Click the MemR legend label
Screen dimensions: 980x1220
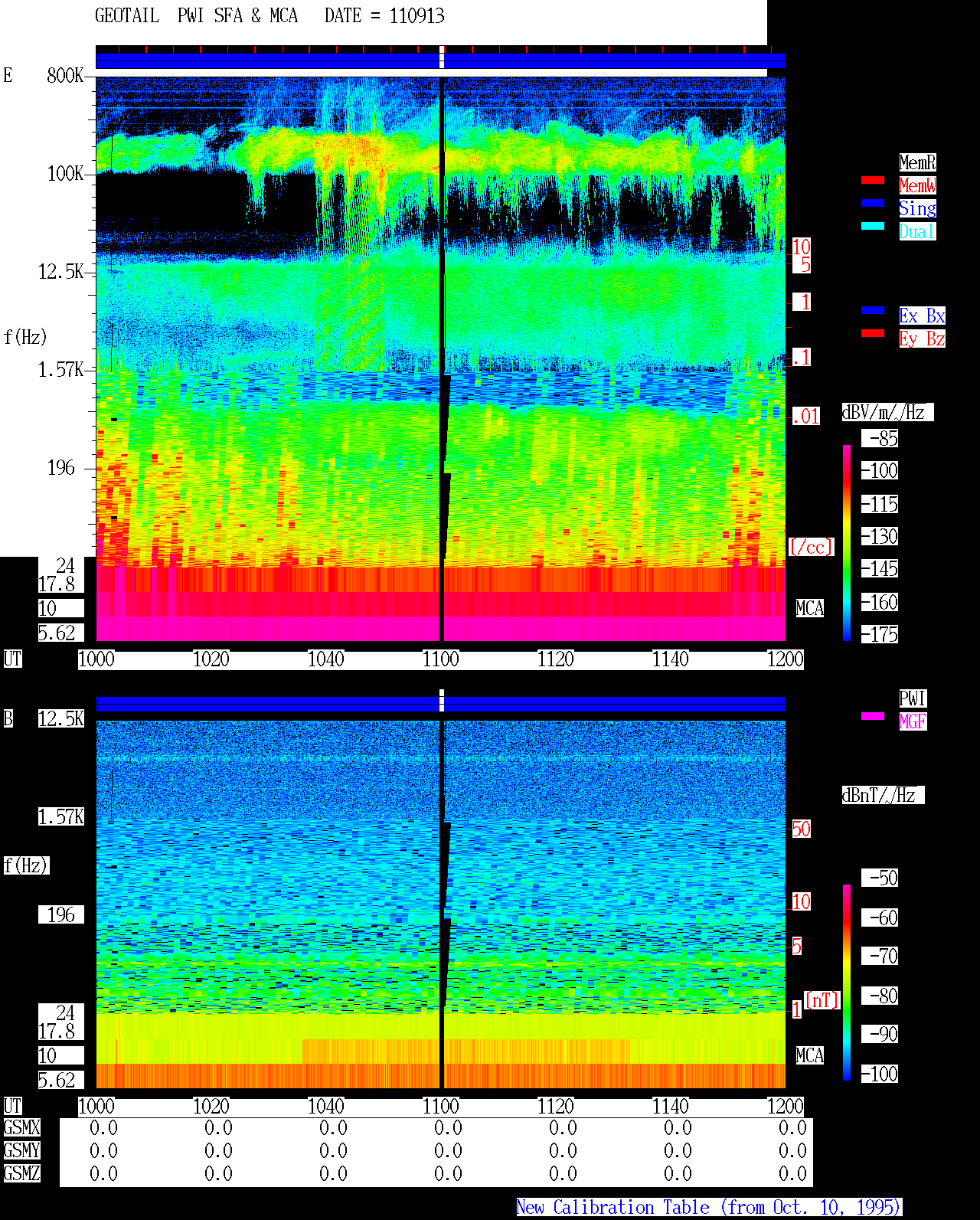[x=917, y=162]
